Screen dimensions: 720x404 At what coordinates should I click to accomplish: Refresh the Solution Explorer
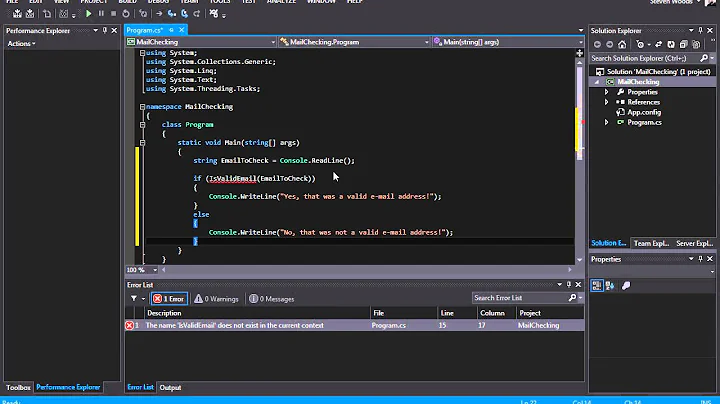click(671, 45)
